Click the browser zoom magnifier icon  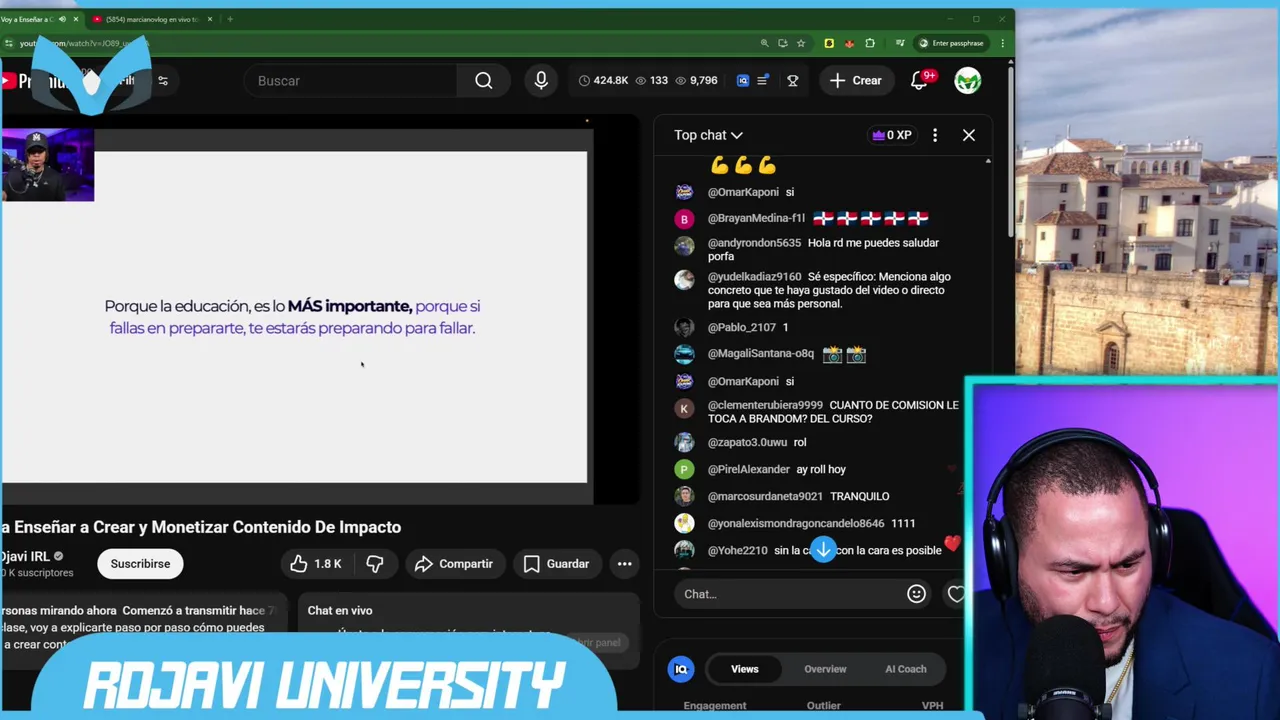click(765, 43)
